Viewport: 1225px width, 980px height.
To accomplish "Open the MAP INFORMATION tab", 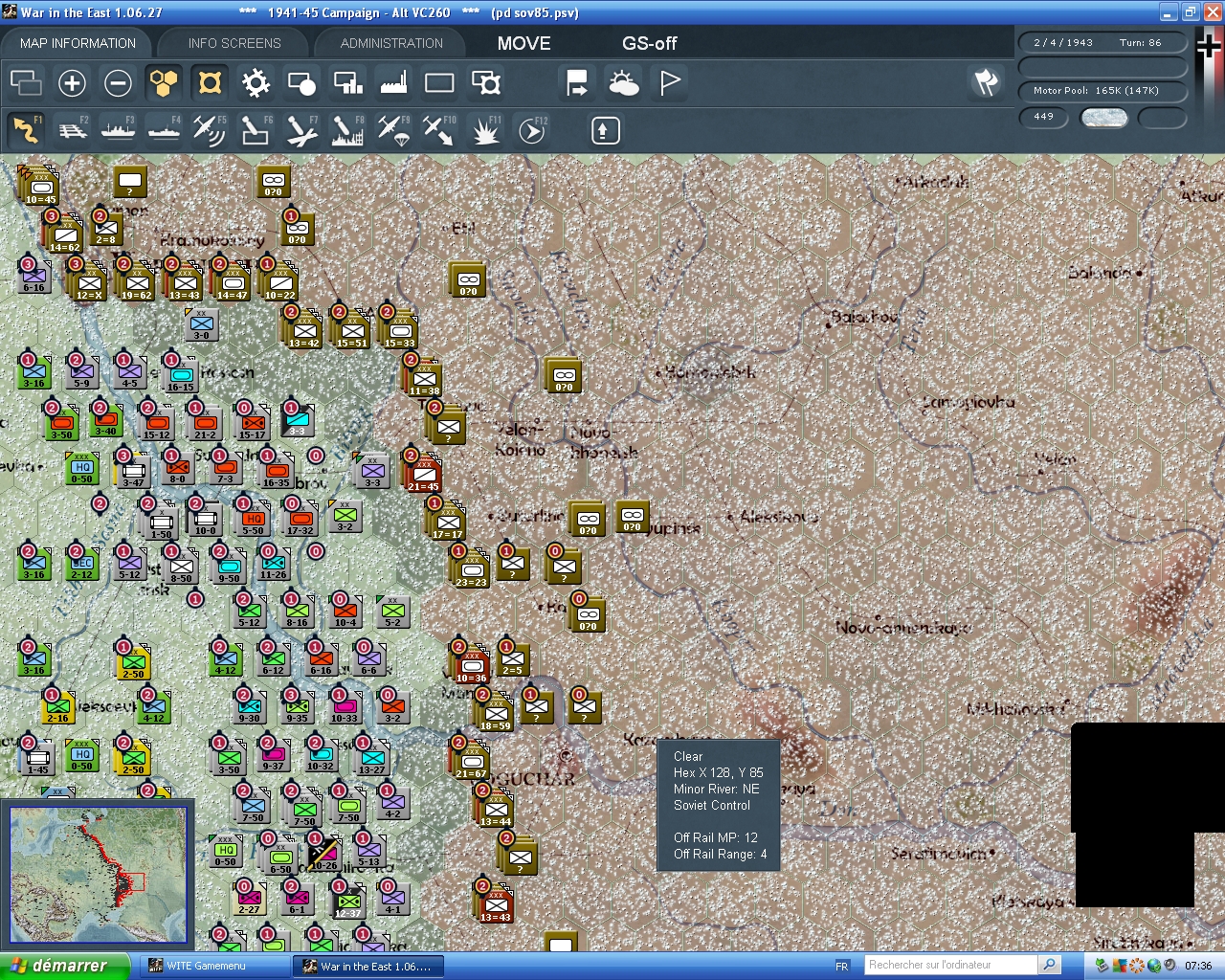I will point(78,43).
